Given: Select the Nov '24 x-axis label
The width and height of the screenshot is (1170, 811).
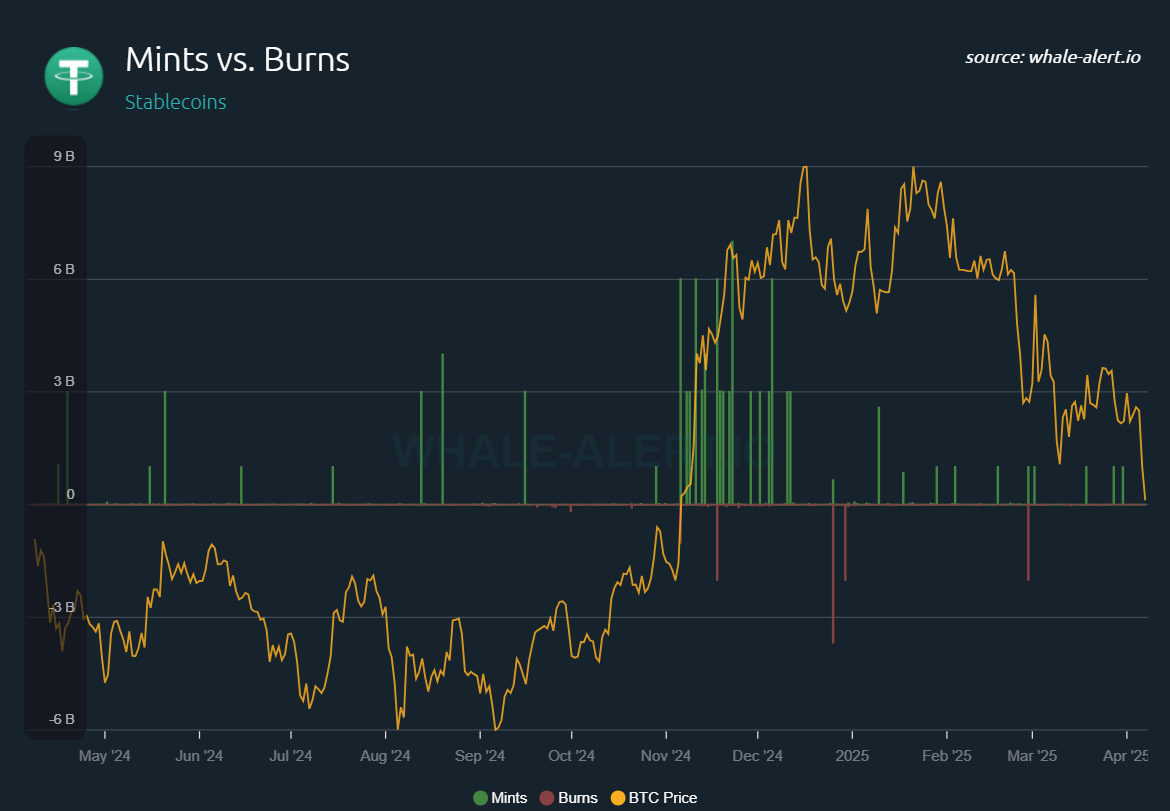Looking at the screenshot, I should [665, 756].
